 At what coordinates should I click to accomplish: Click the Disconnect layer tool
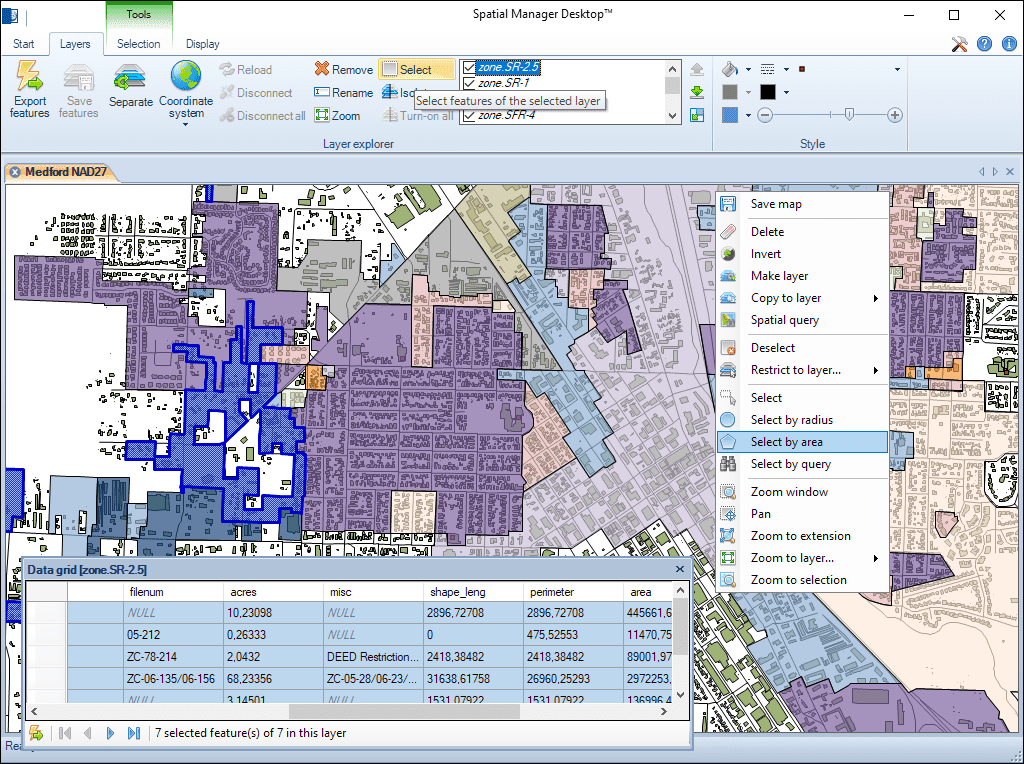[256, 93]
